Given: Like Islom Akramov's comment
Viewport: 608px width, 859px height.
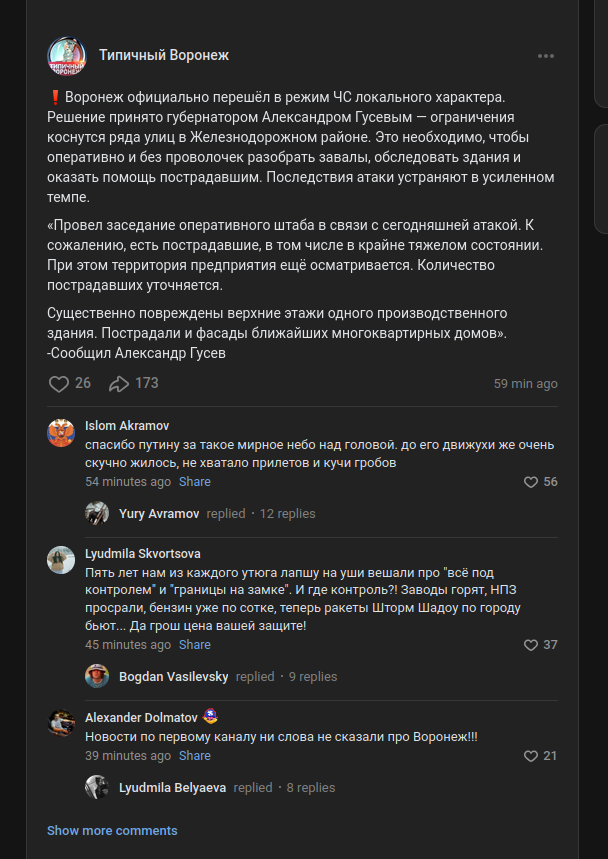Looking at the screenshot, I should 531,482.
